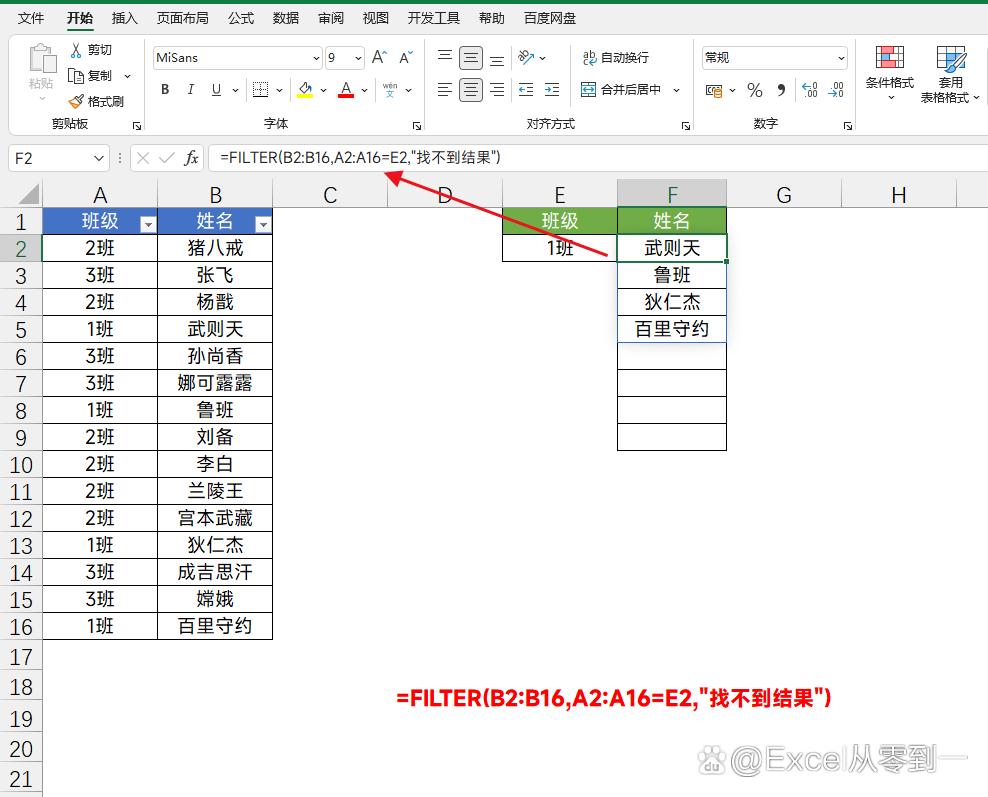Select the Format Painter (格式刷) tool
Viewport: 988px width, 797px height.
pos(96,101)
